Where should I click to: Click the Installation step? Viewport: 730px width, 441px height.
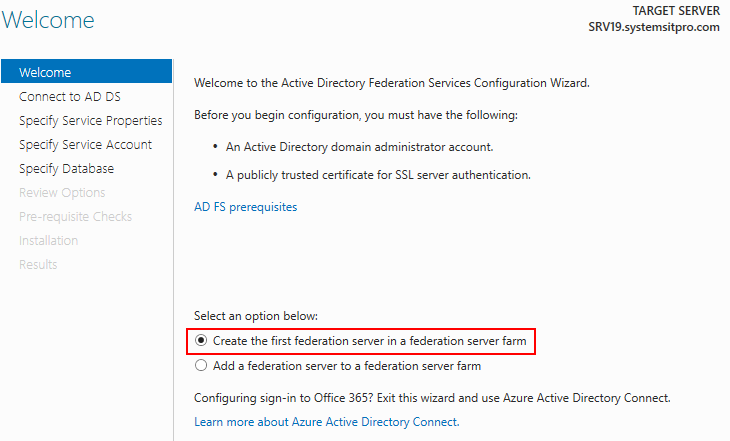coord(48,240)
